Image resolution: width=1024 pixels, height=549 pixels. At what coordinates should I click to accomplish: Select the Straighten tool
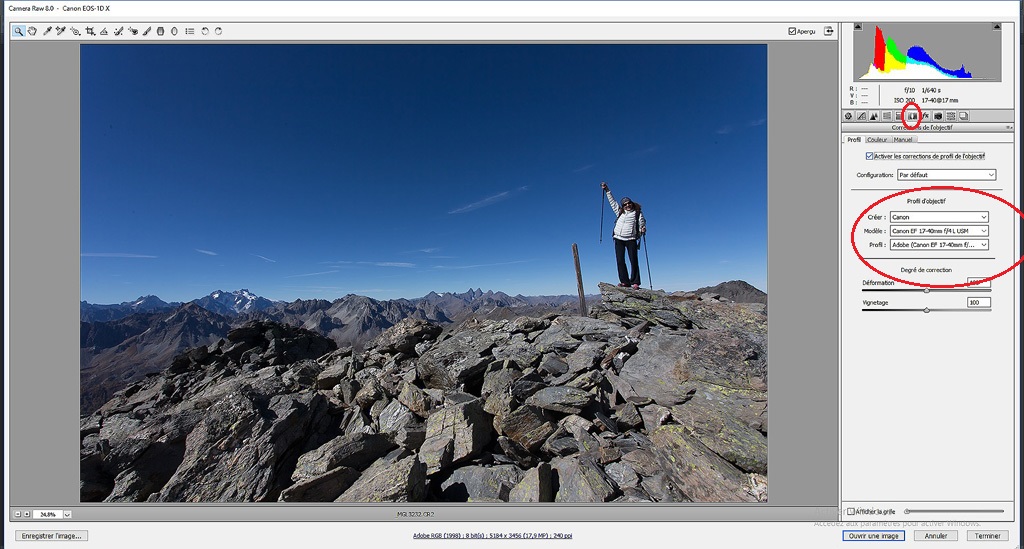coord(104,31)
